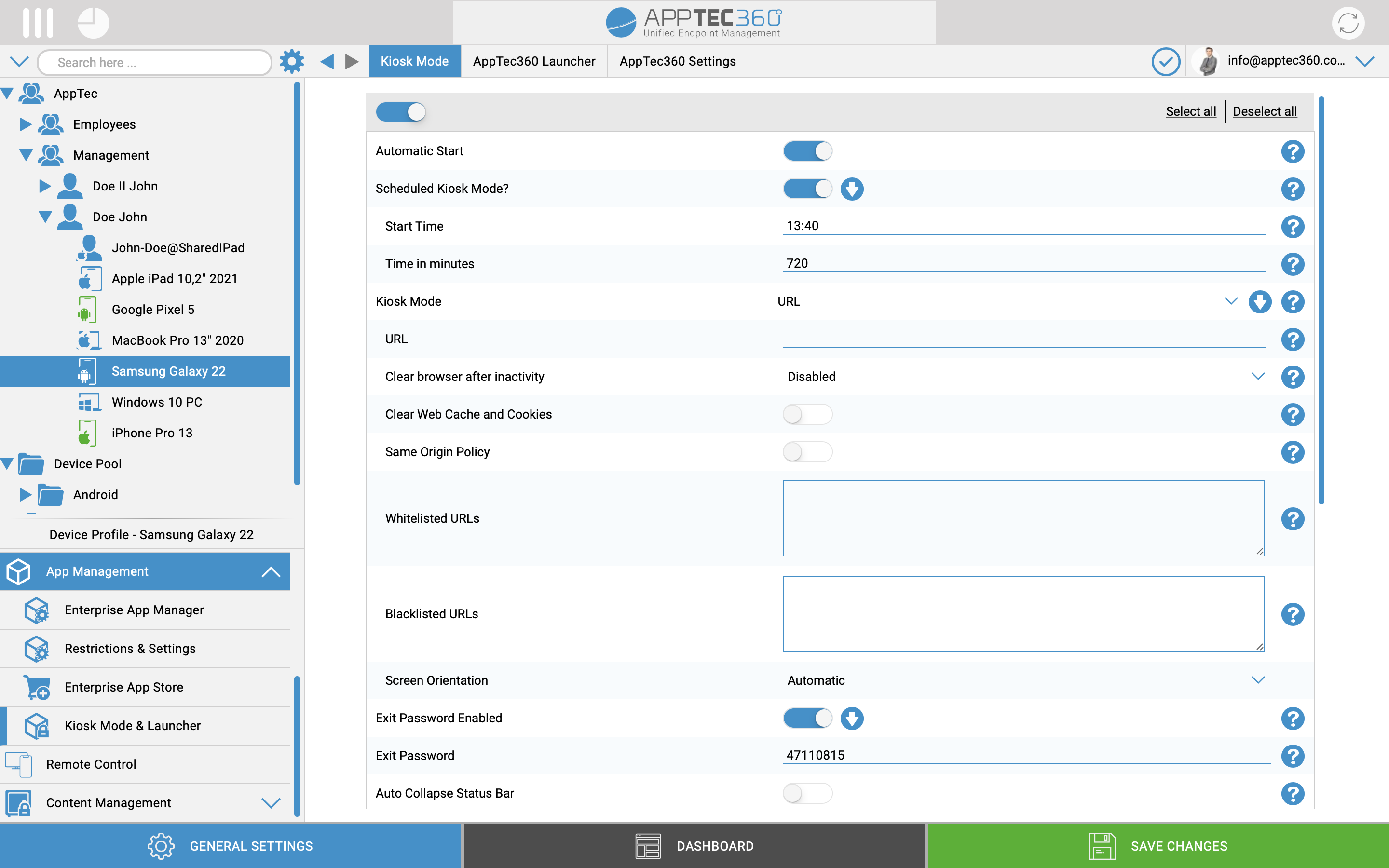Screen dimensions: 1389x868
Task: Turn on Same Origin Policy
Action: (807, 452)
